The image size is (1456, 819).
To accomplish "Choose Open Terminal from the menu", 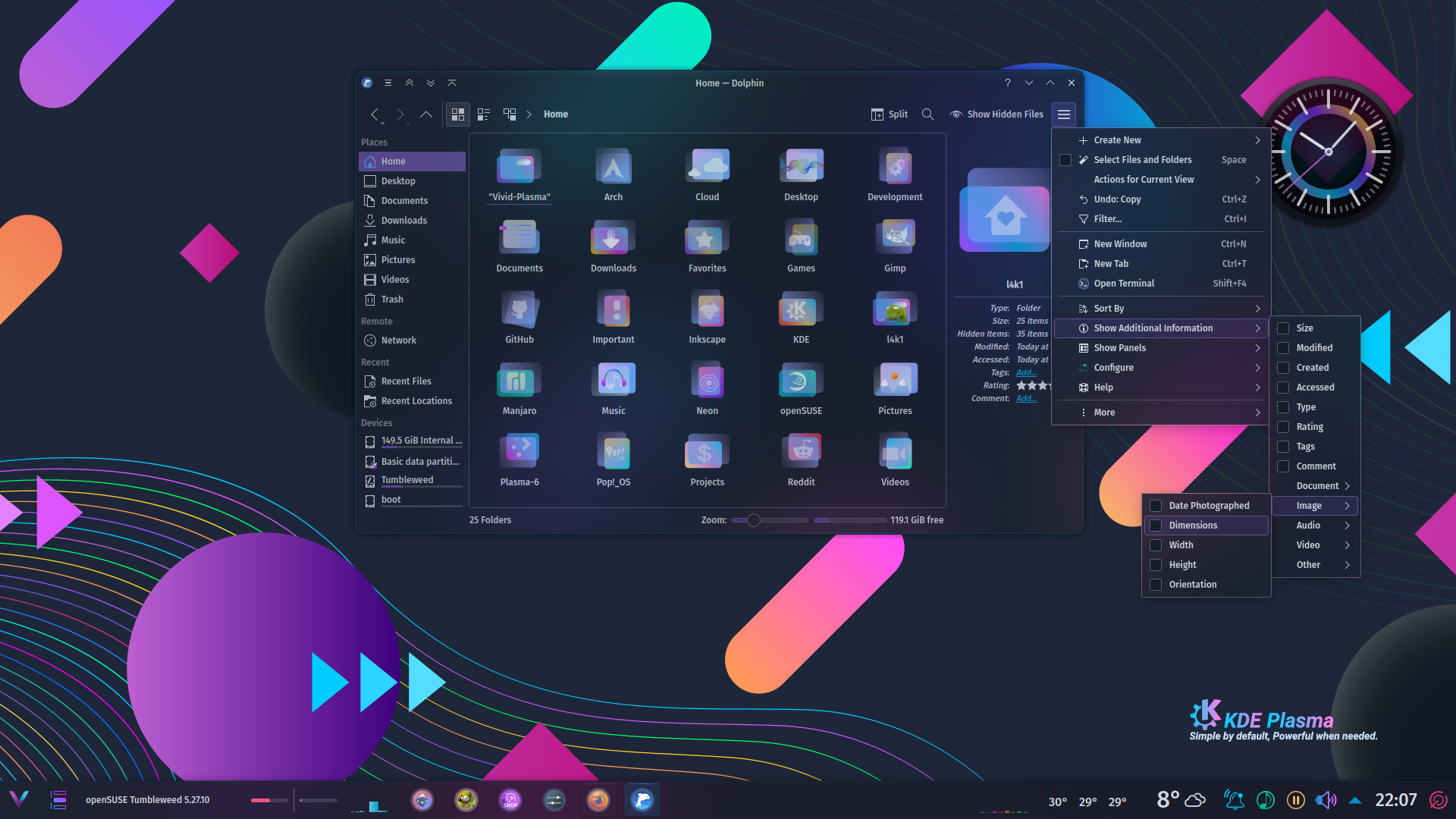I will click(1161, 284).
